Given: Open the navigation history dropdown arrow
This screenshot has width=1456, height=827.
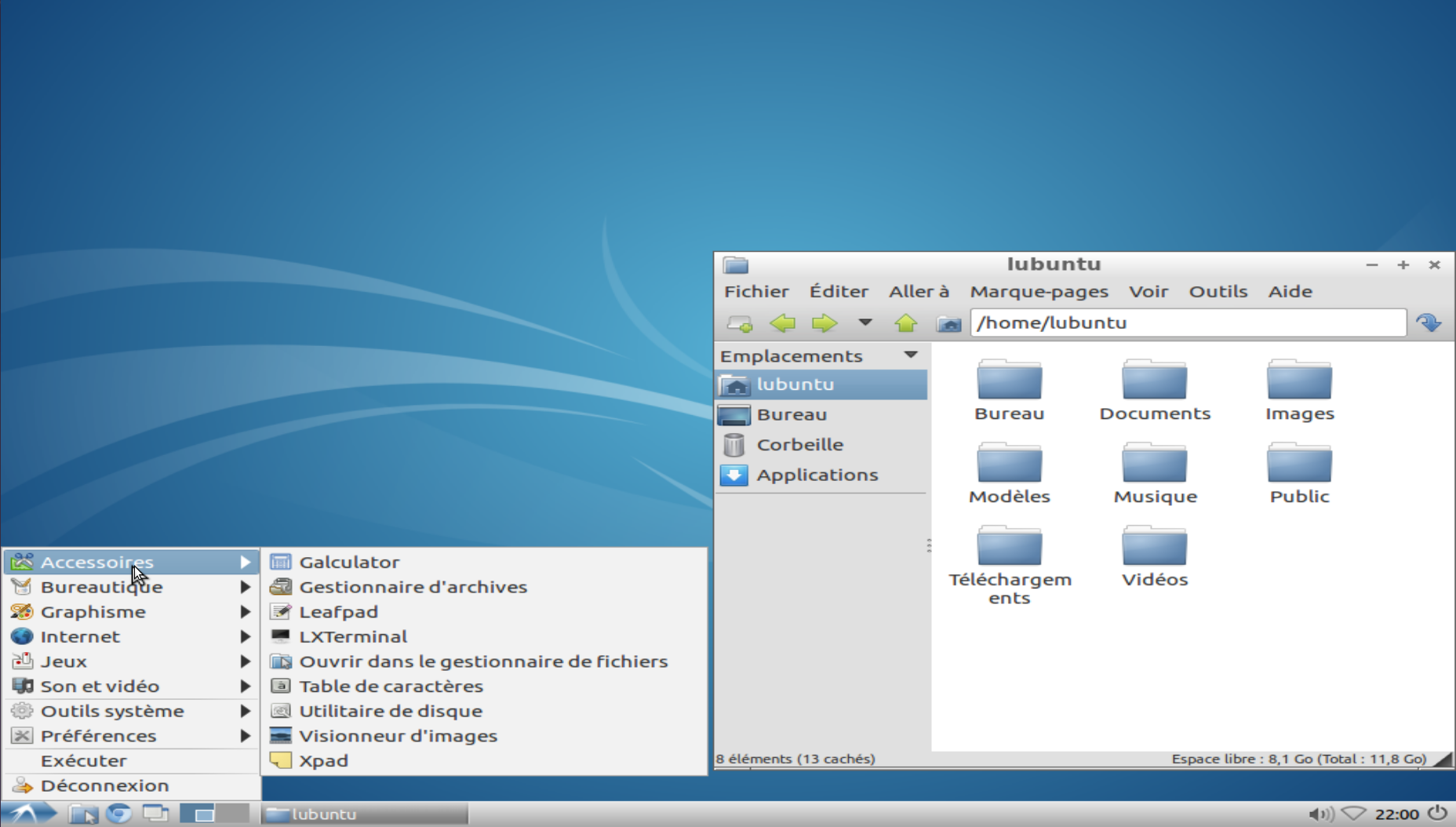Looking at the screenshot, I should pos(864,322).
